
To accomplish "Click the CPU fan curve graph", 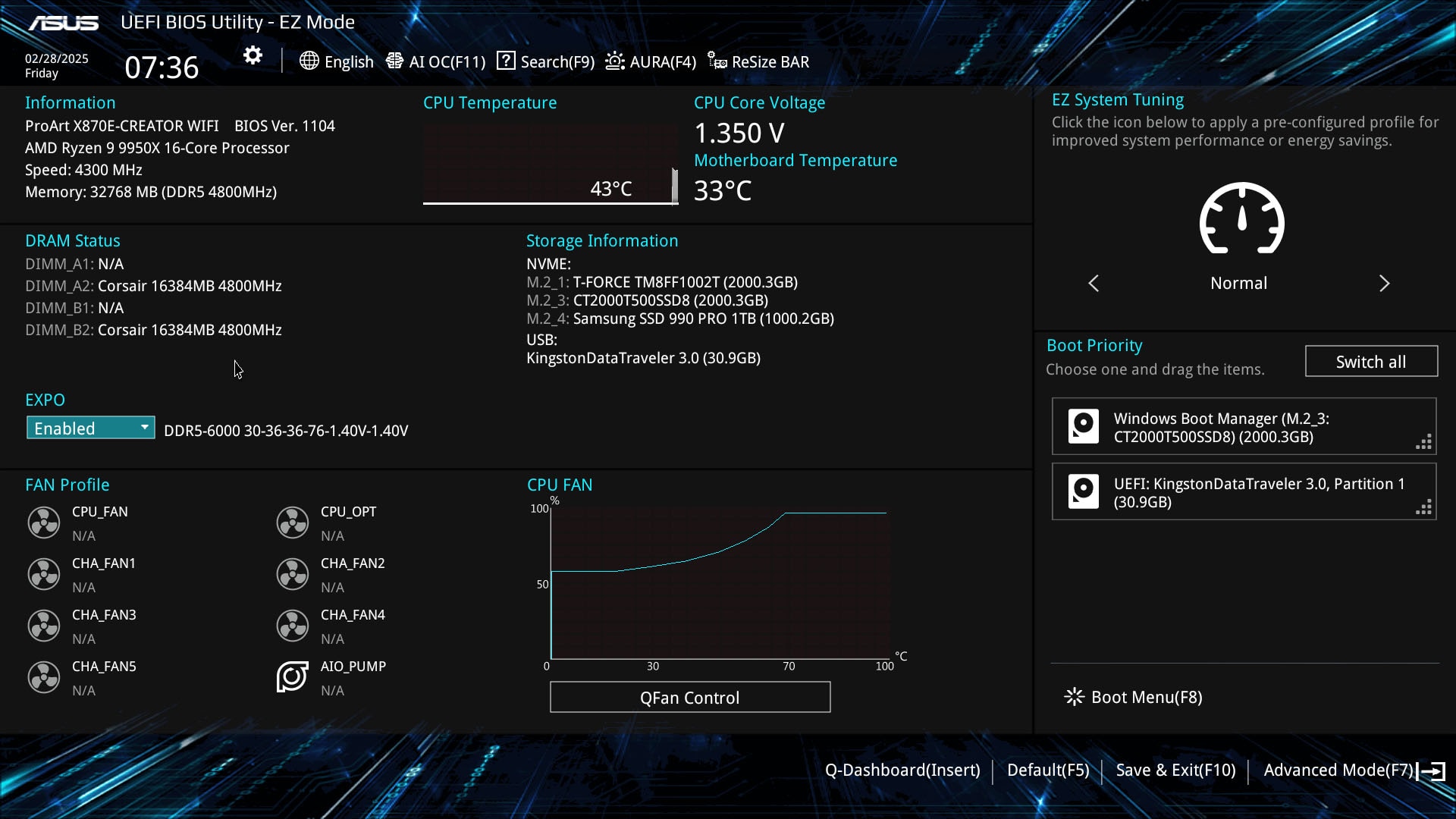I will click(718, 584).
